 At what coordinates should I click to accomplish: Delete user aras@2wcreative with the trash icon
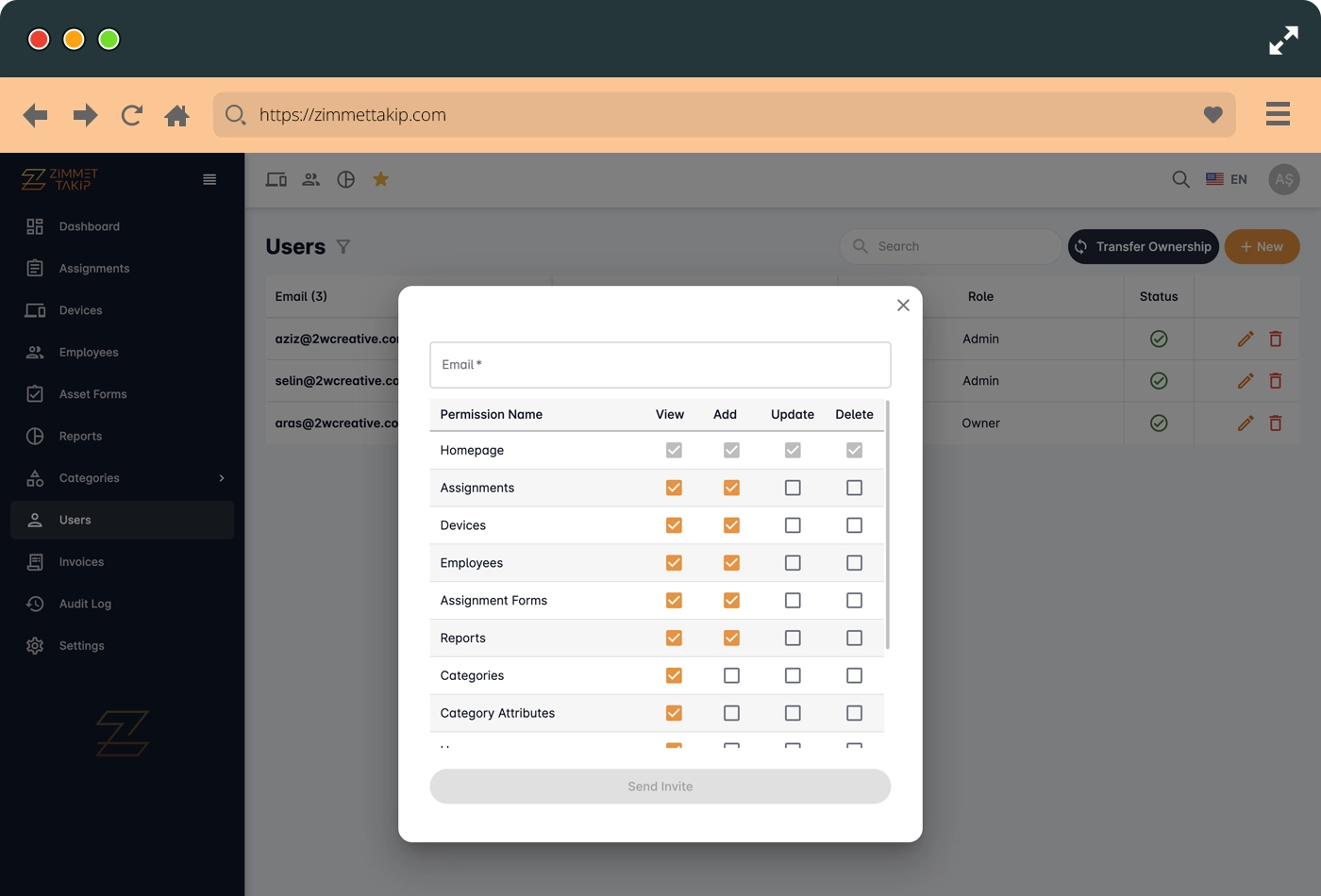(x=1276, y=423)
